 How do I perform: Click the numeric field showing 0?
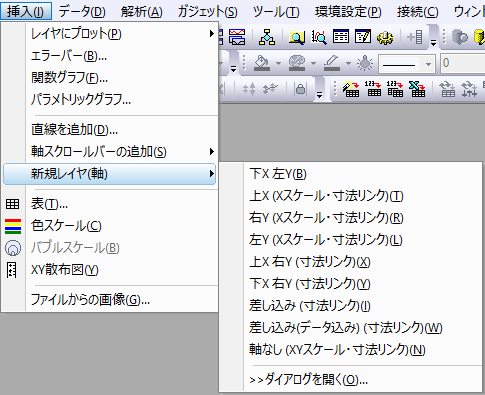463,63
